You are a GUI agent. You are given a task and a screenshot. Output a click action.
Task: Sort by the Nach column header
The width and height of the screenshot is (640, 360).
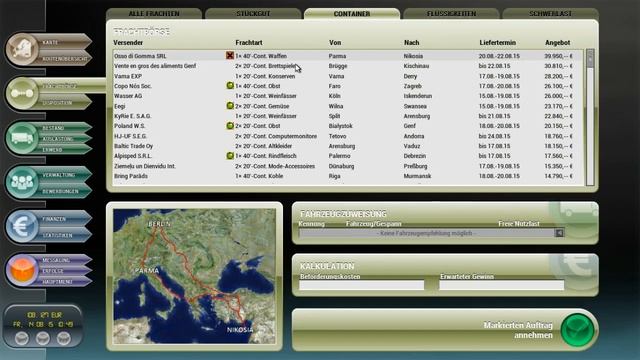(411, 42)
